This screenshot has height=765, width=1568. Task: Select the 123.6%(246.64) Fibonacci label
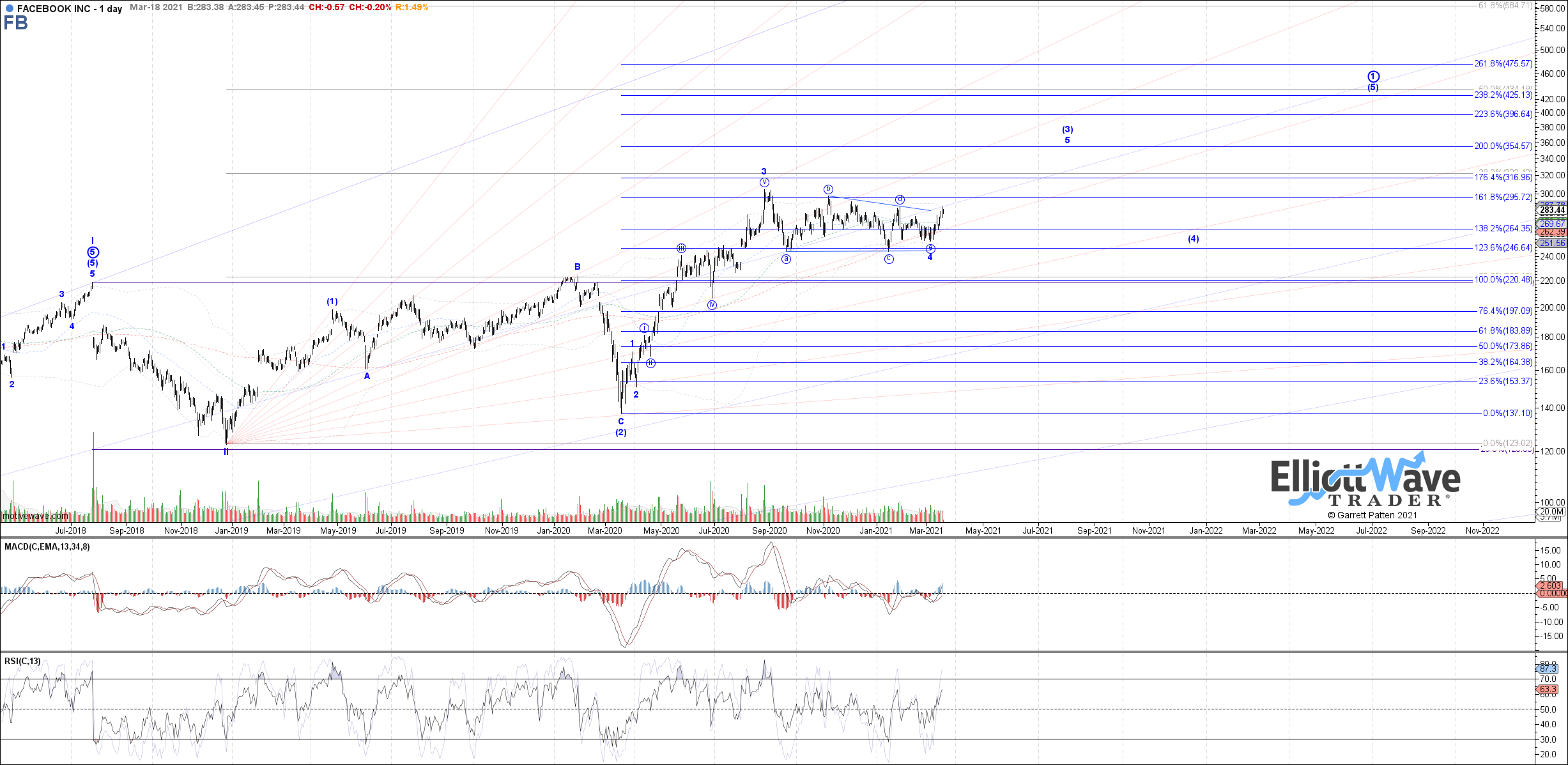(1503, 248)
